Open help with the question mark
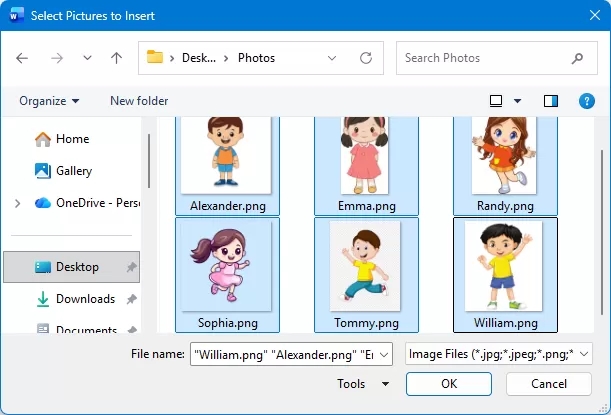The width and height of the screenshot is (611, 415). (x=586, y=101)
